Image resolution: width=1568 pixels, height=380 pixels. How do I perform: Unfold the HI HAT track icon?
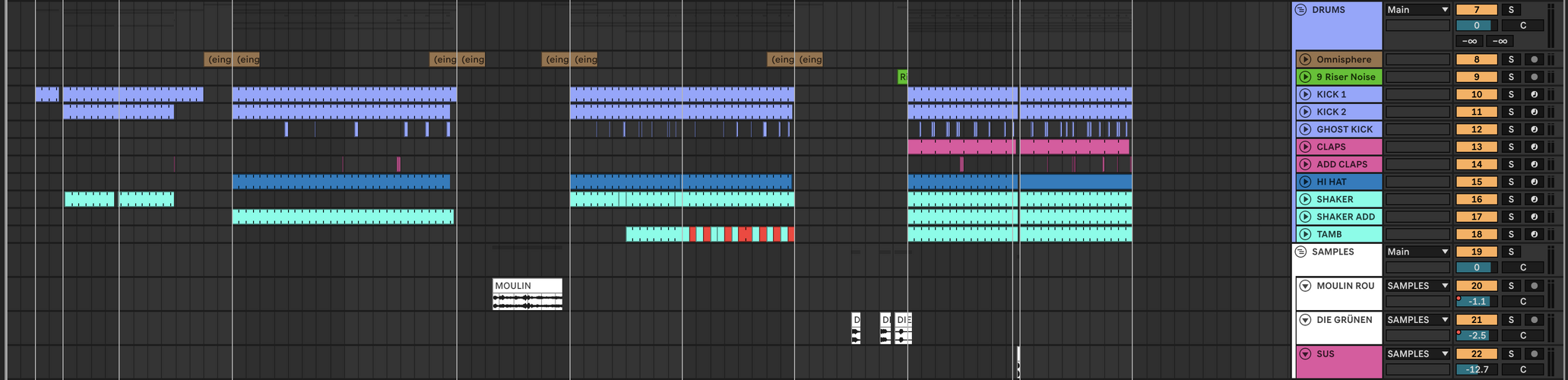click(x=1305, y=182)
